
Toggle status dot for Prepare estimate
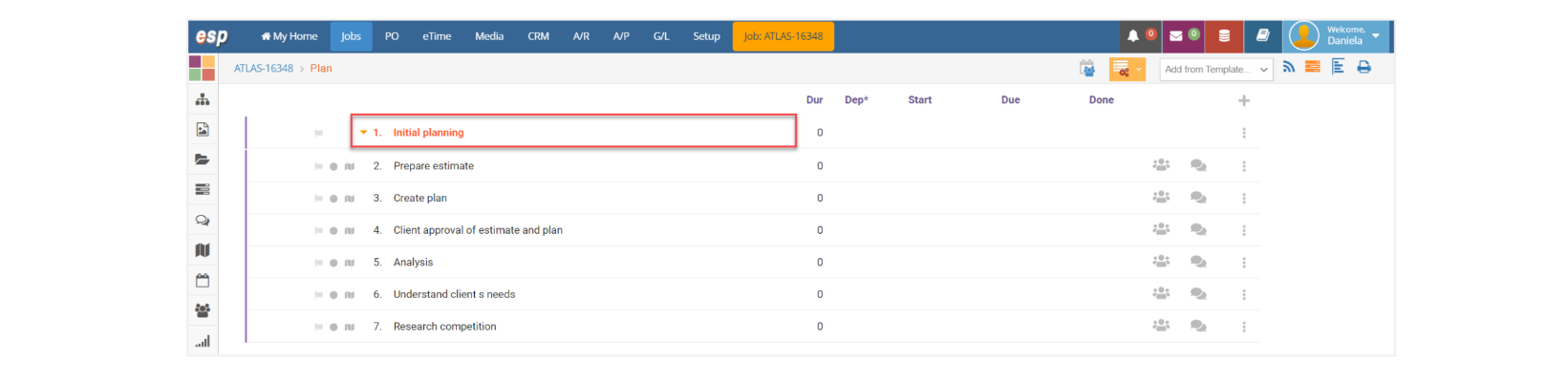pyautogui.click(x=333, y=166)
